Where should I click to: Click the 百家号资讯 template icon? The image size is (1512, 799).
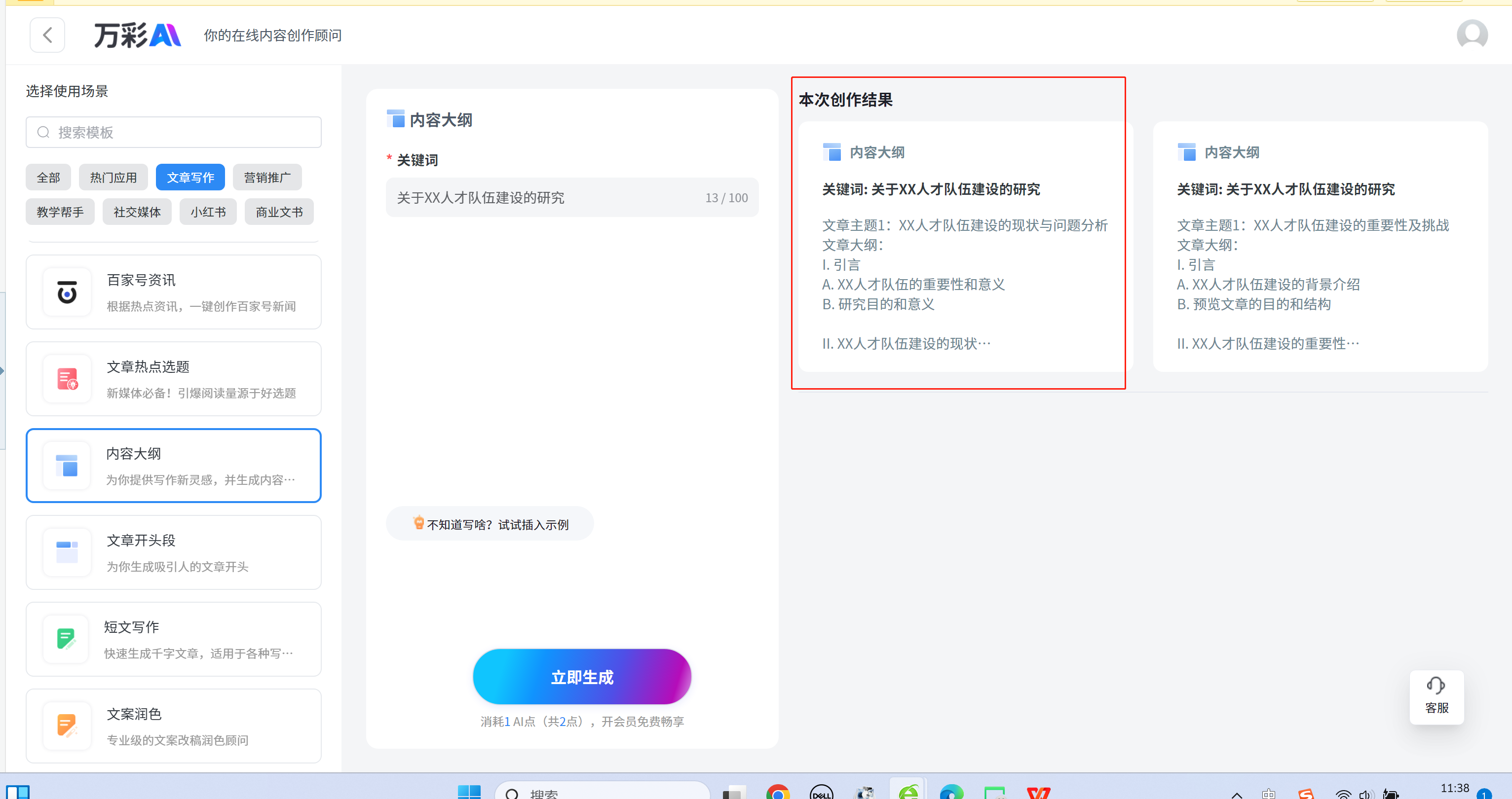pos(67,292)
